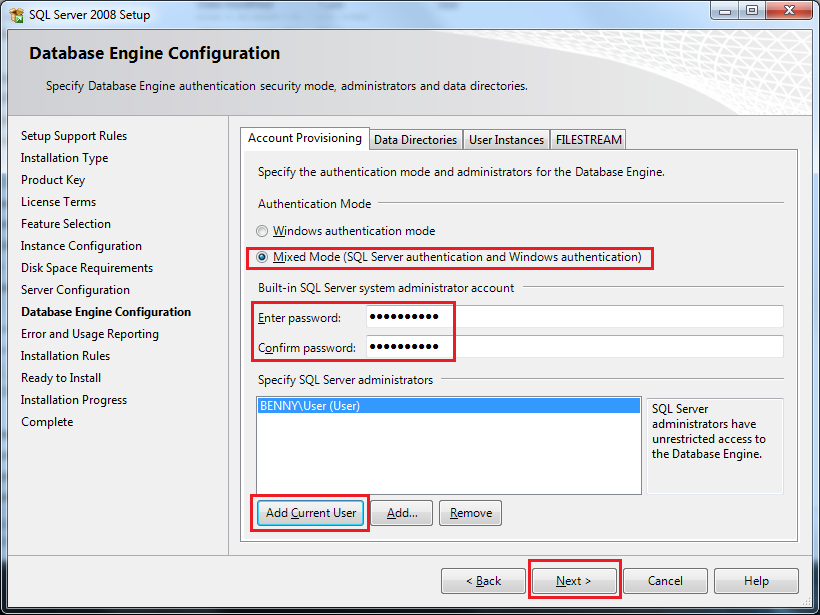Click the Add Current User button
The width and height of the screenshot is (820, 615).
(311, 513)
